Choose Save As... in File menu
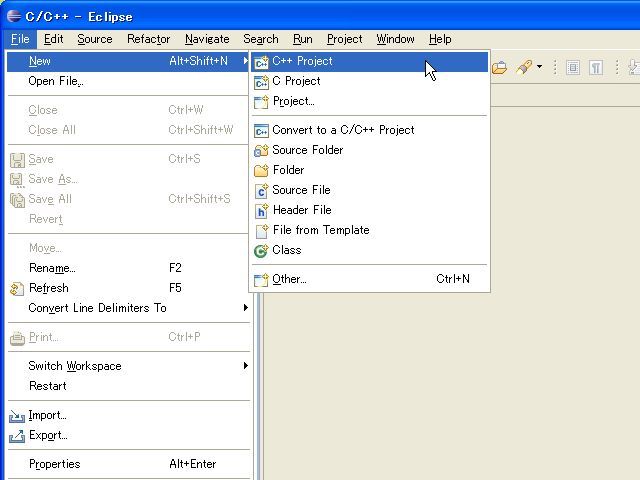Image resolution: width=640 pixels, height=480 pixels. coord(129,179)
